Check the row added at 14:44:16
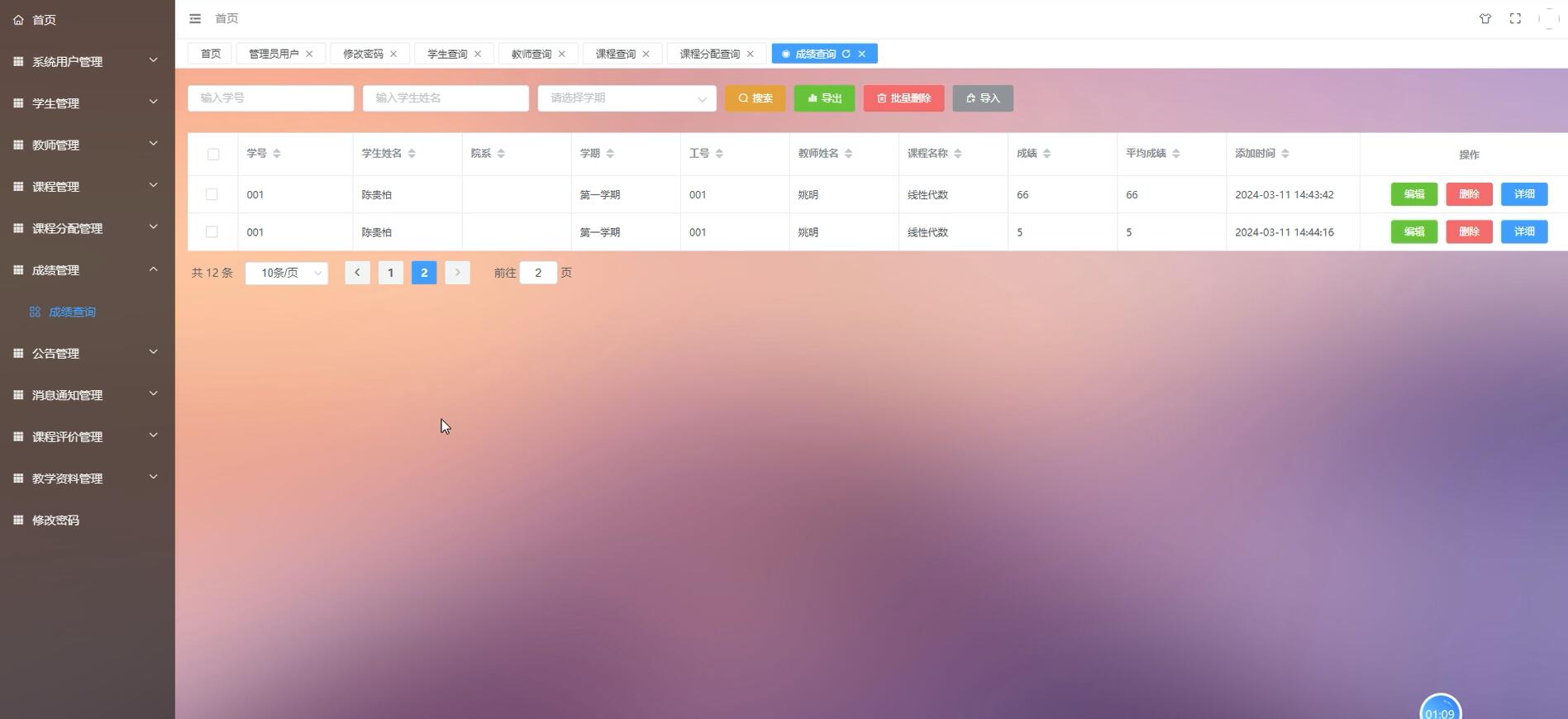Image resolution: width=1568 pixels, height=719 pixels. click(212, 232)
